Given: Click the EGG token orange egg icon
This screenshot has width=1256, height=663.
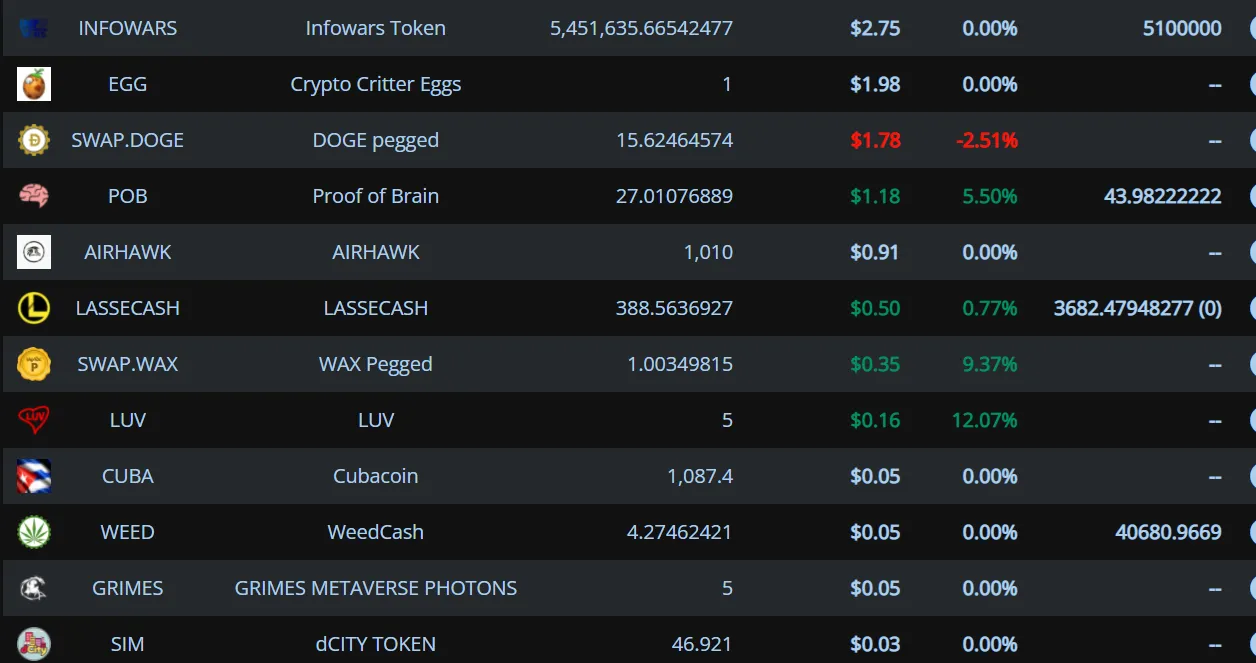Looking at the screenshot, I should 34,84.
